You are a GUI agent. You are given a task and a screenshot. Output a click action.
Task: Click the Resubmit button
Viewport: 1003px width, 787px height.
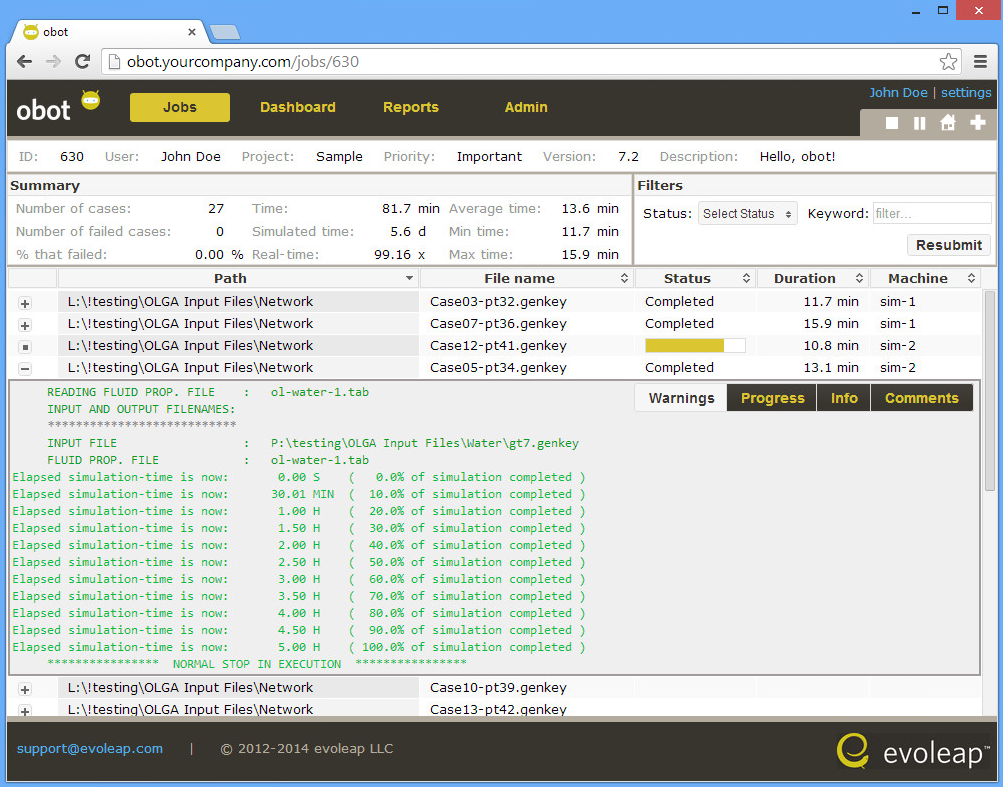click(x=948, y=245)
